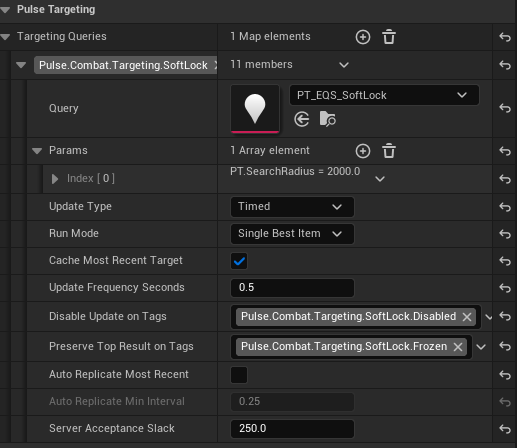
Task: Remove the SoftLock.Frozen tag
Action: click(x=458, y=347)
